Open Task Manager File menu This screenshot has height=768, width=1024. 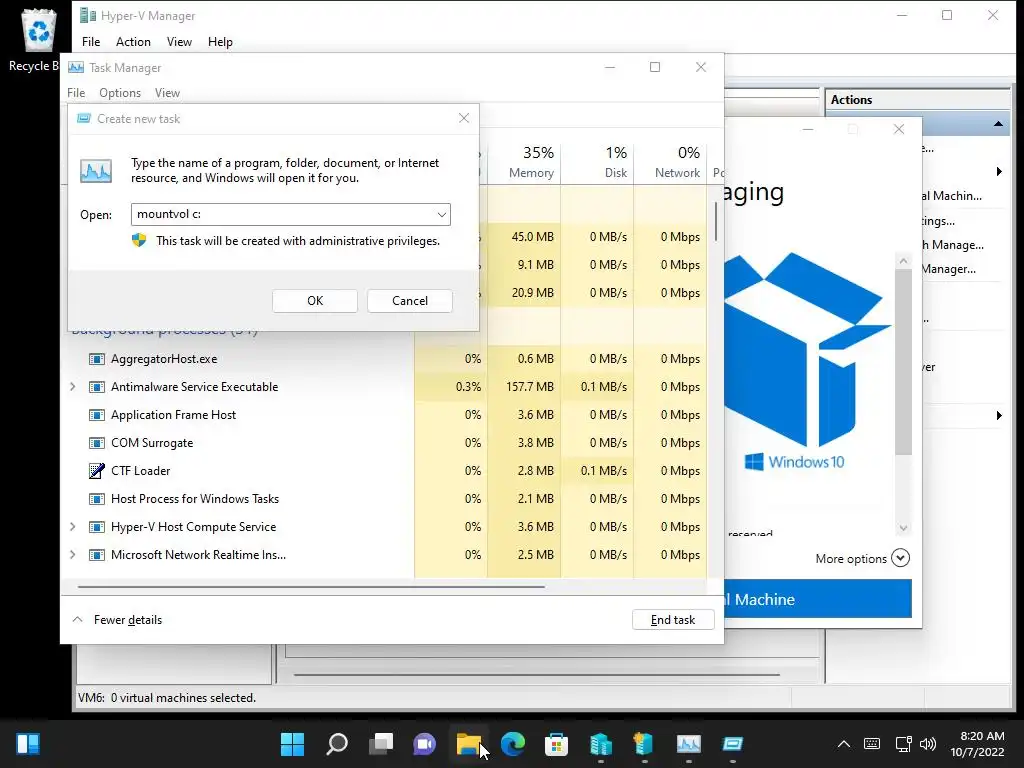click(76, 93)
